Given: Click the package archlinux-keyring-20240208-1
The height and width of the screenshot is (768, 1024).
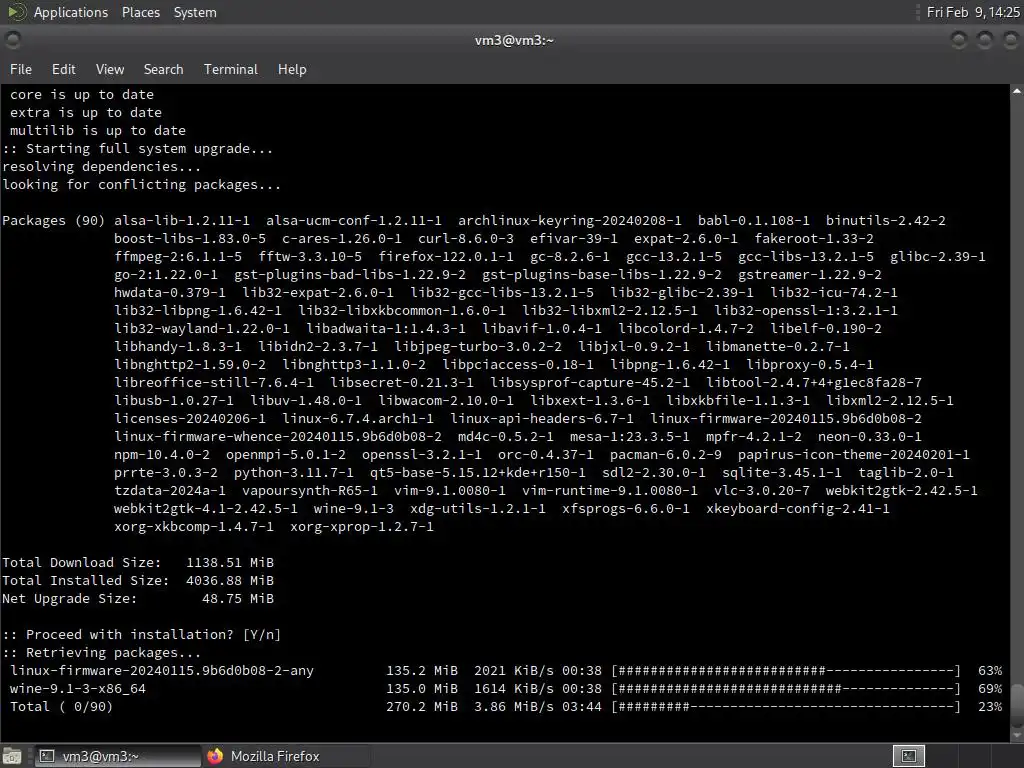Looking at the screenshot, I should [x=569, y=221].
